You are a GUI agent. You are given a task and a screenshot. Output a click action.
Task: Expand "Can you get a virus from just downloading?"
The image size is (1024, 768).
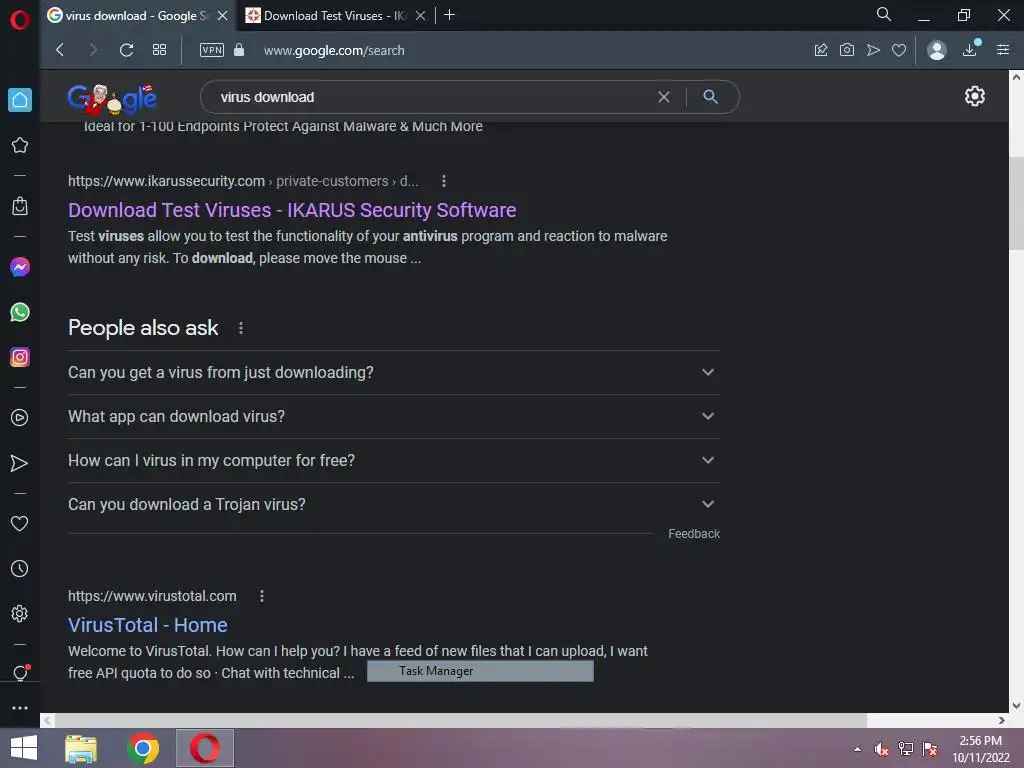[394, 372]
